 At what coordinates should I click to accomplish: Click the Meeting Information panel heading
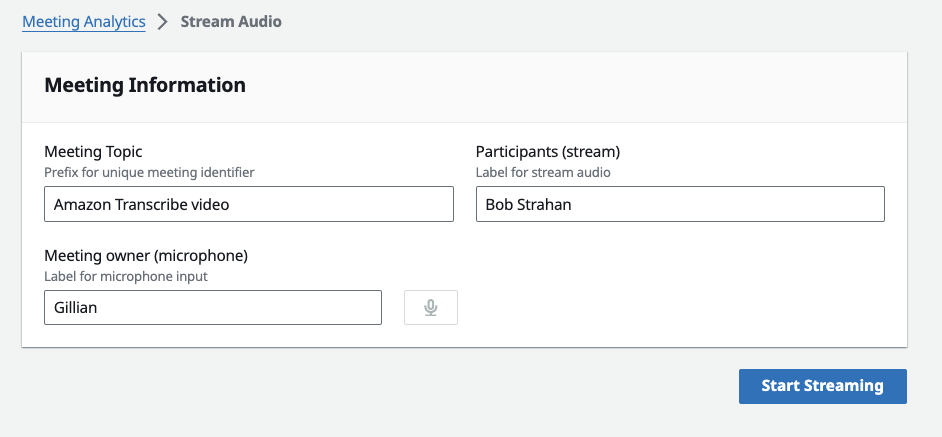click(145, 85)
